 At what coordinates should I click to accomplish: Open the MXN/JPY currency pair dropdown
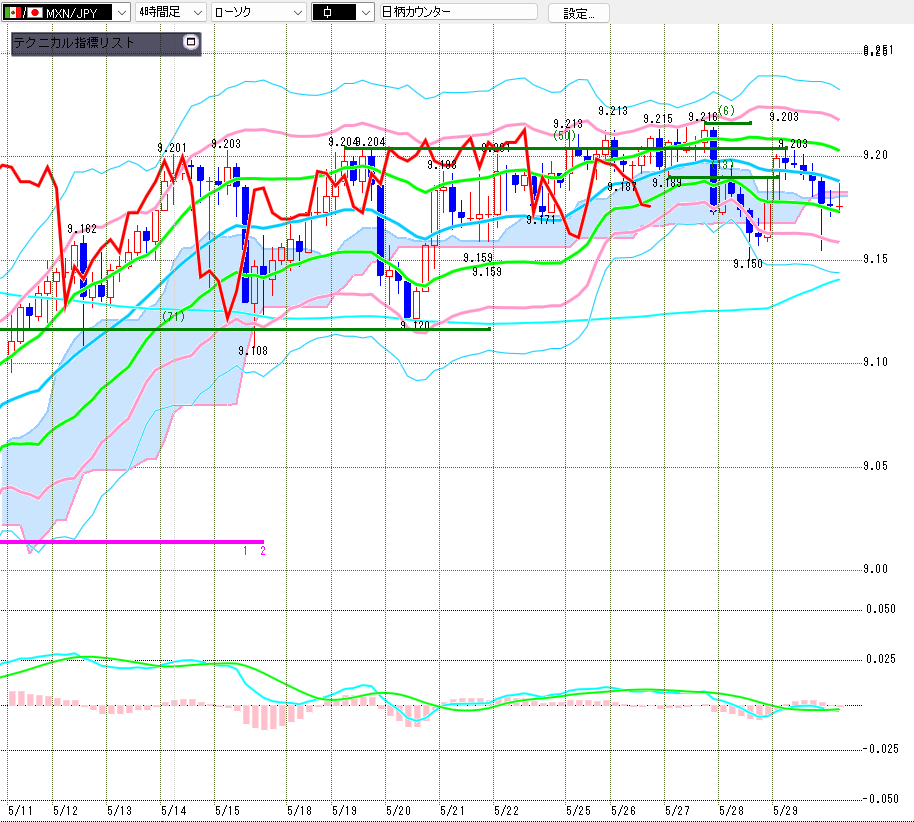[x=65, y=12]
